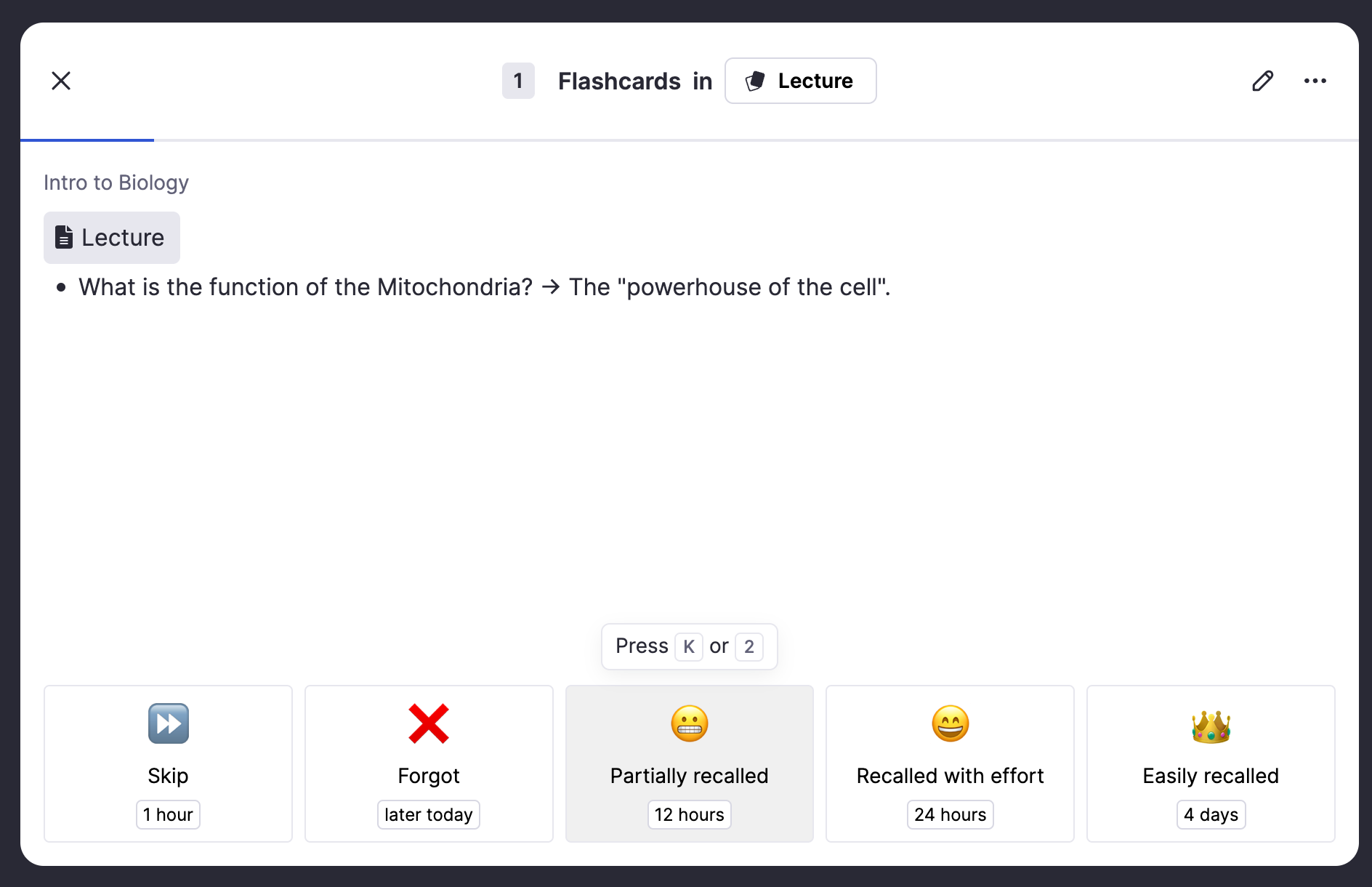
Task: Select Partially recalled for 12 hours
Action: [x=689, y=763]
